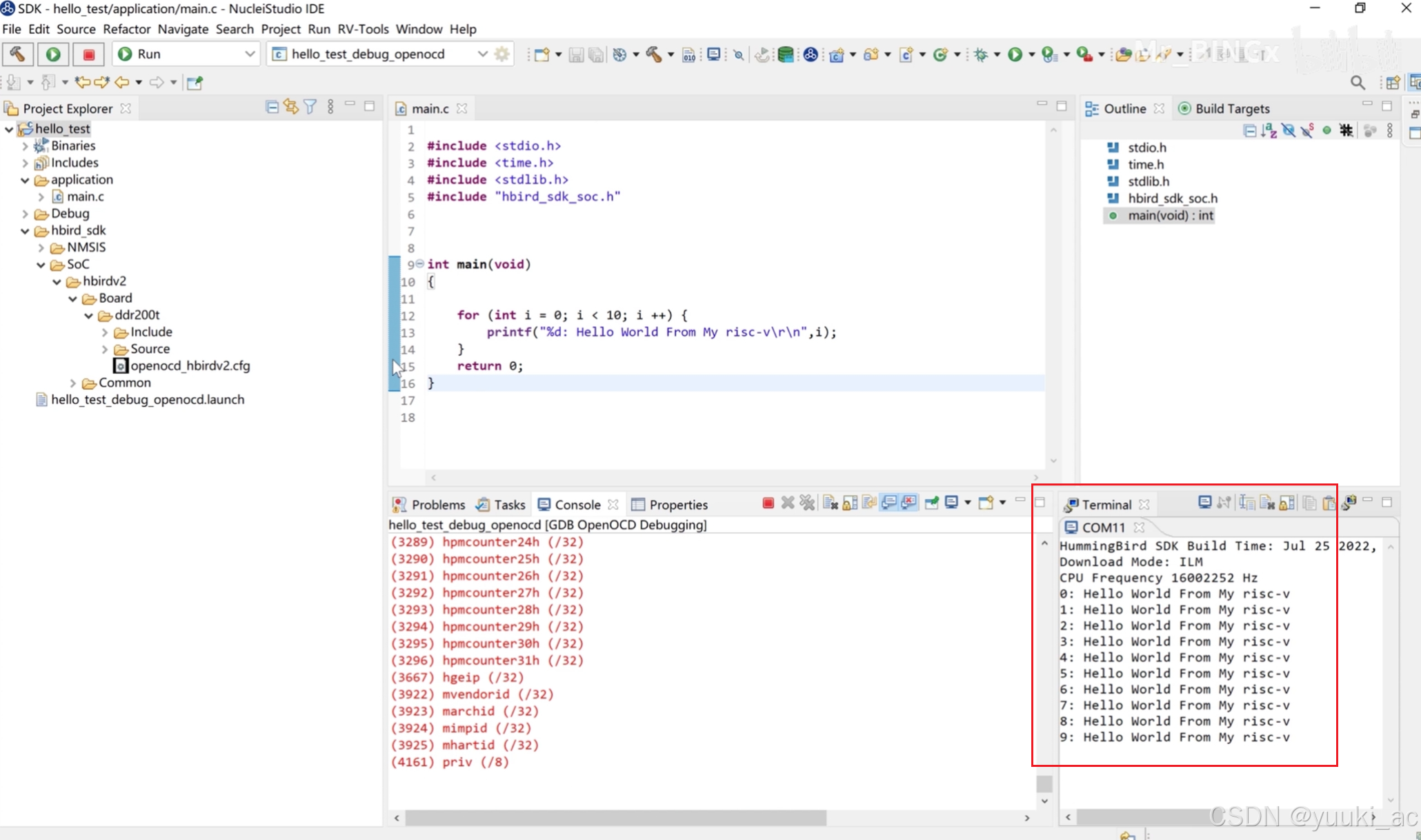Click the Console horizontal scrollbar thumb
1421x840 pixels.
click(615, 817)
